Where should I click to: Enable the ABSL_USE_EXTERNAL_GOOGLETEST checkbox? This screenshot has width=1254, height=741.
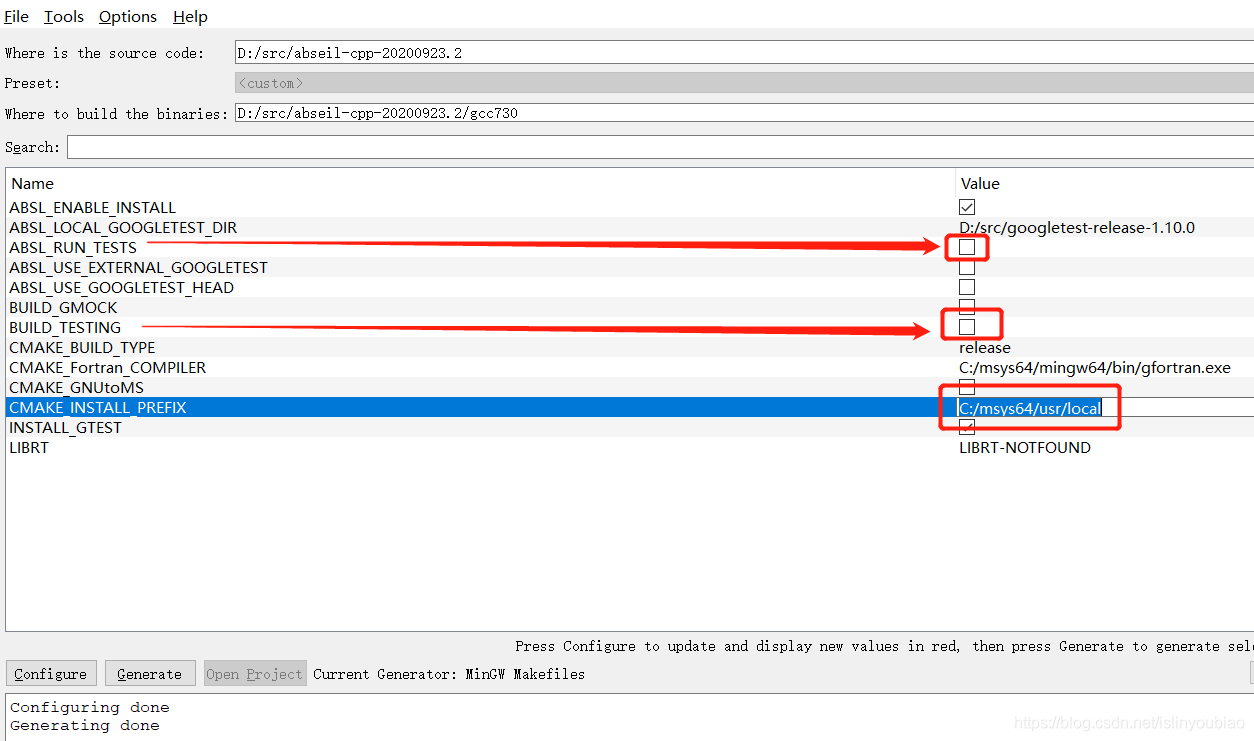click(x=966, y=267)
